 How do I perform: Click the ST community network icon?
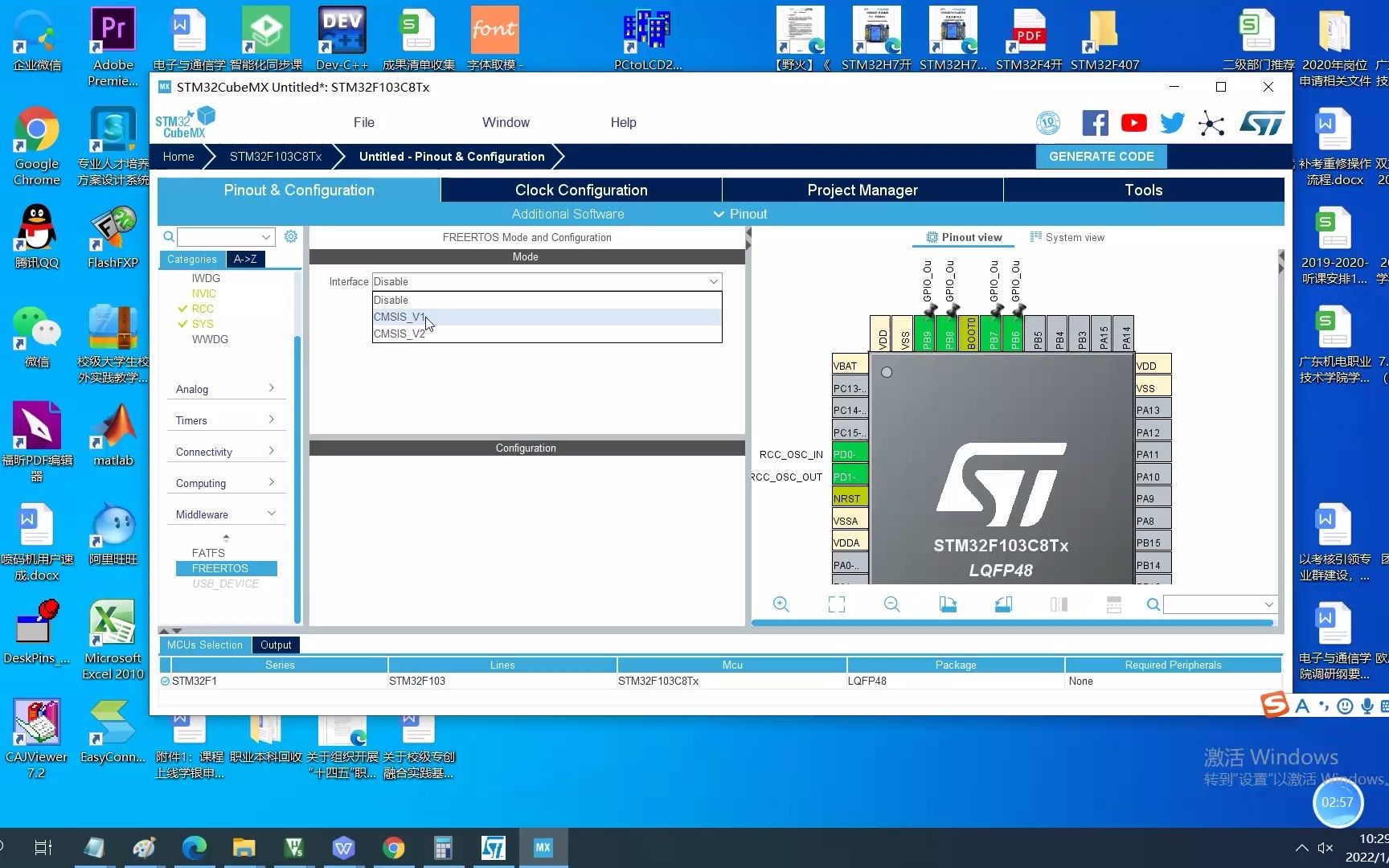[x=1211, y=123]
